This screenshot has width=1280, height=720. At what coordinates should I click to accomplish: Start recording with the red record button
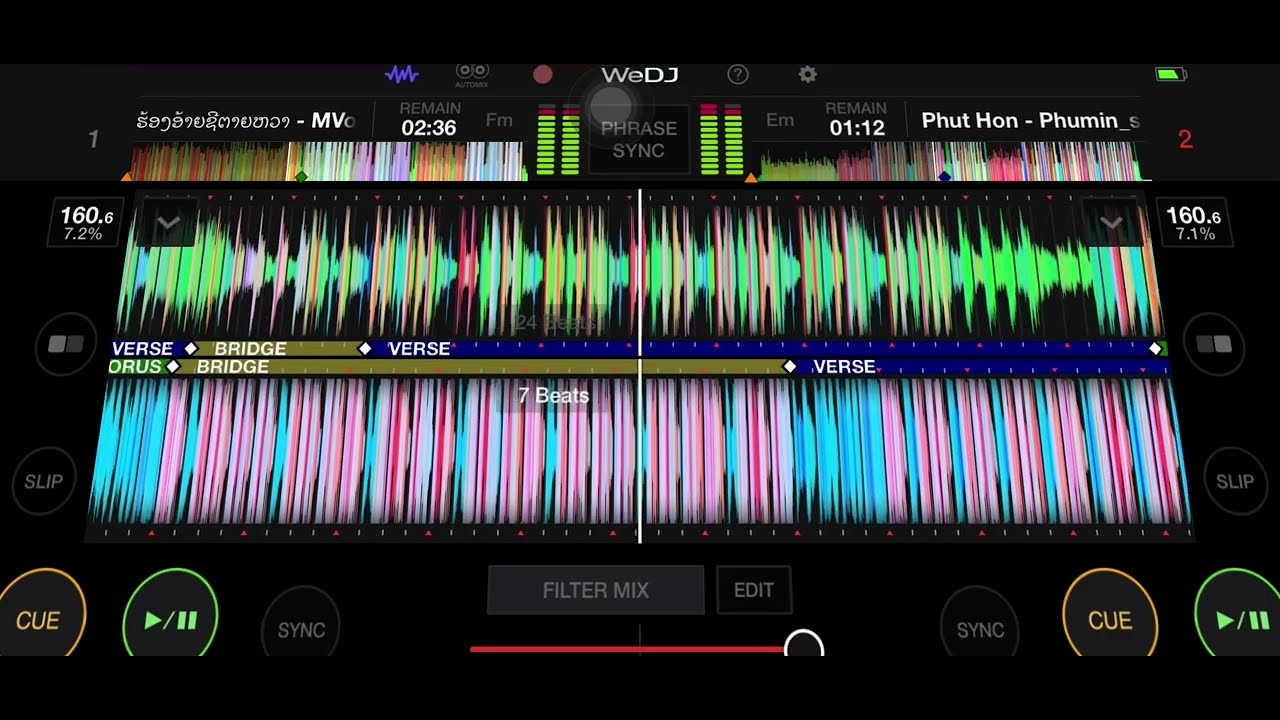(543, 74)
